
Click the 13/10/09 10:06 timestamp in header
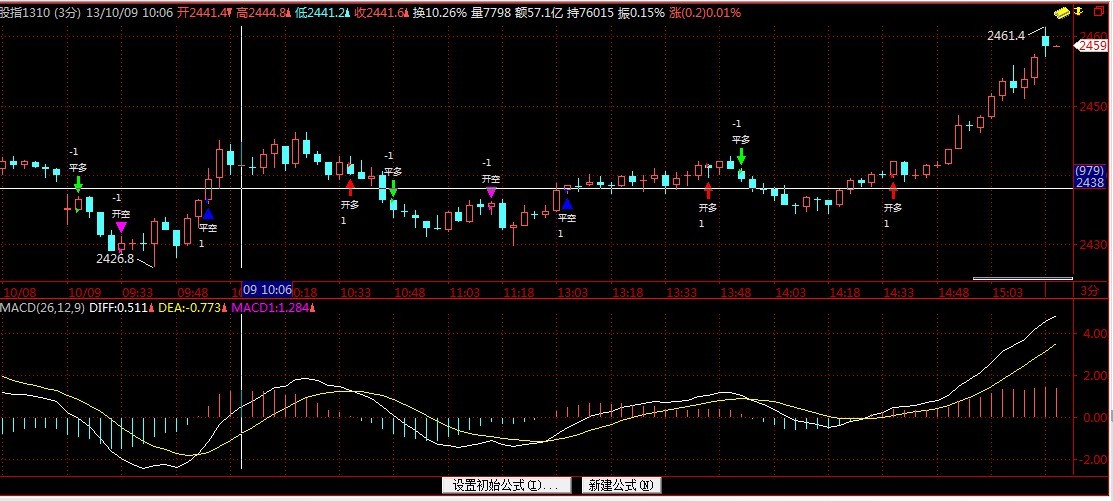(129, 13)
